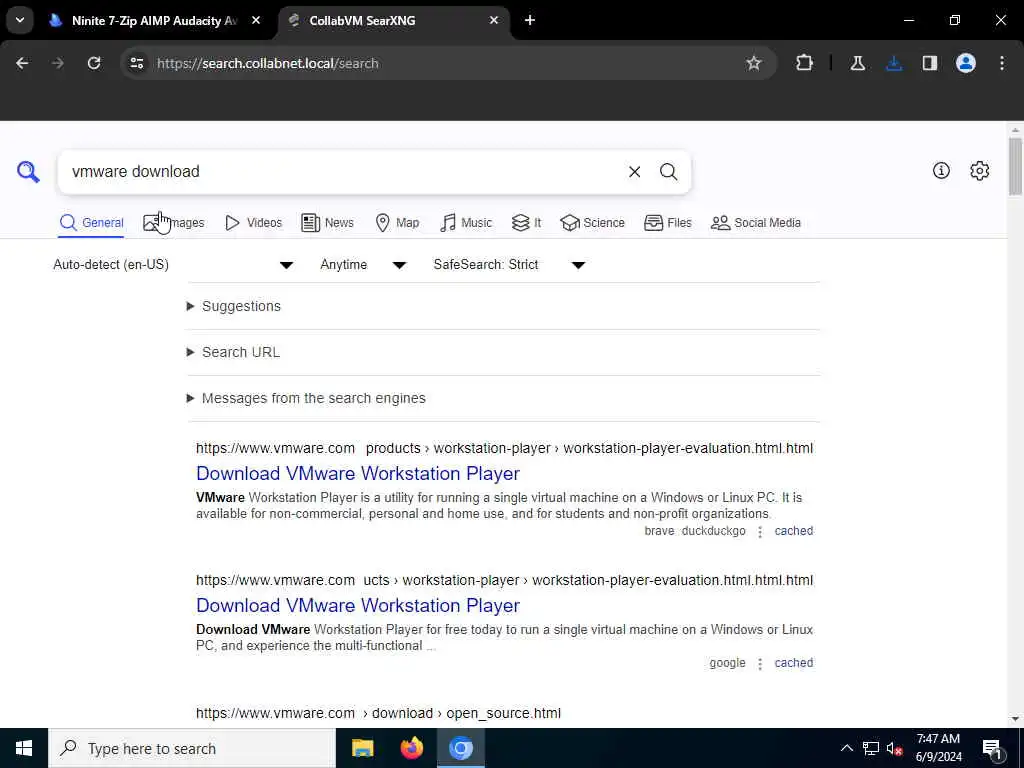
Task: Open SearXNG preferences gear
Action: (980, 170)
